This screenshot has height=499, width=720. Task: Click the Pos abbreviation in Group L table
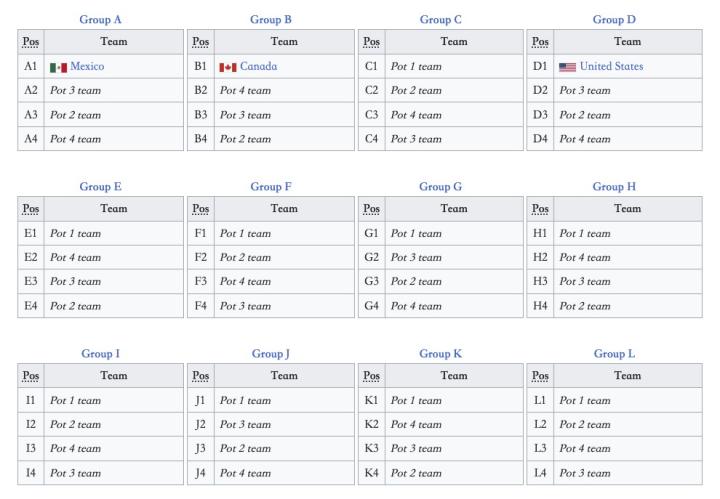point(540,376)
